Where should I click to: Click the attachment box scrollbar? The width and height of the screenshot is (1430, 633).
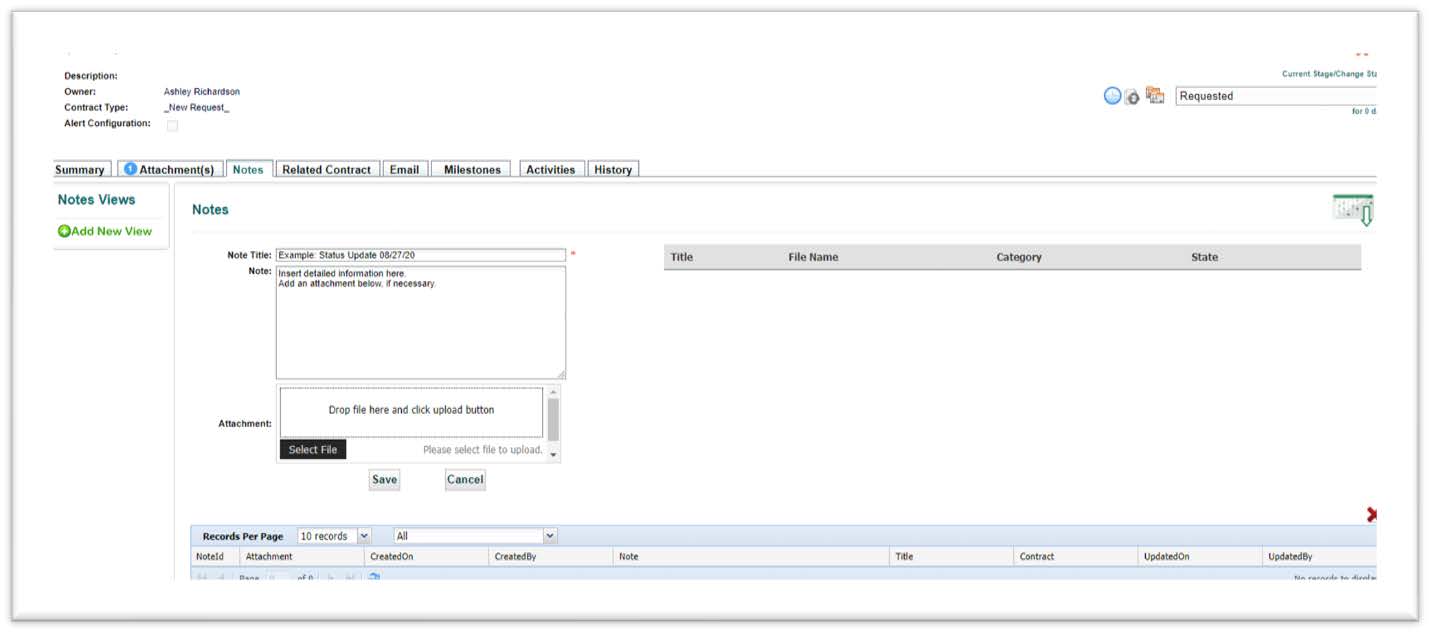tap(553, 420)
